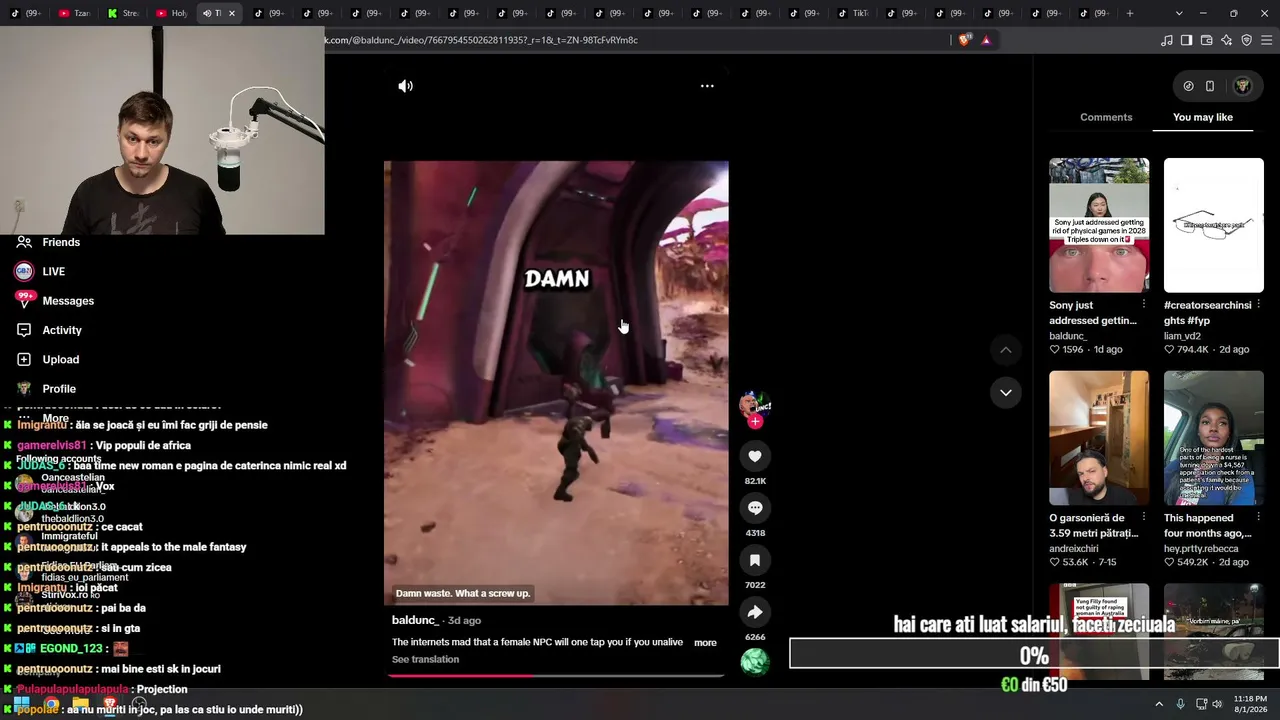Open options for the 'O garsonieră' card
The image size is (1280, 720).
click(x=1144, y=517)
